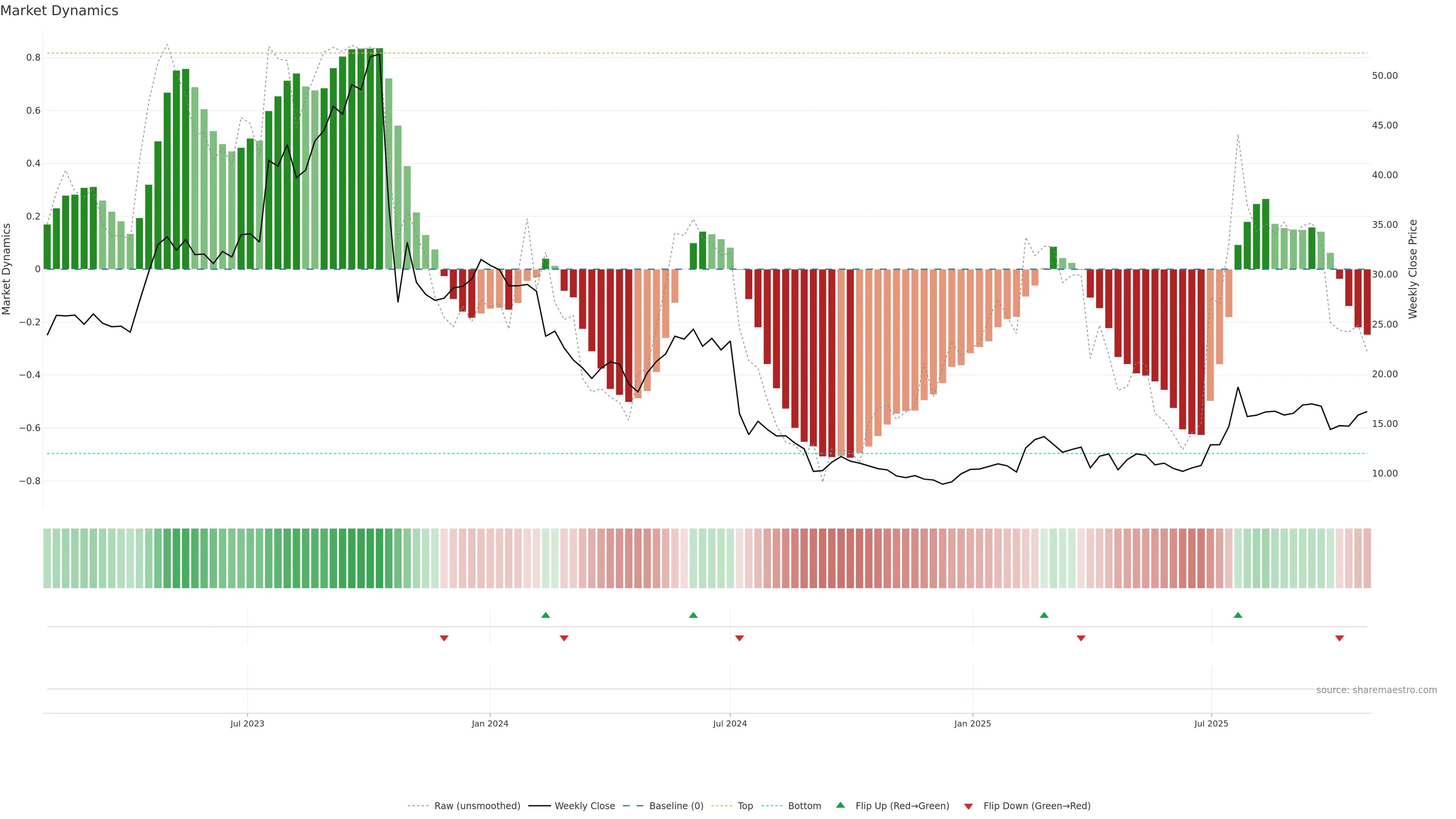Screen dimensions: 1456x819
Task: Click the Market Dynamics chart title
Action: point(60,11)
